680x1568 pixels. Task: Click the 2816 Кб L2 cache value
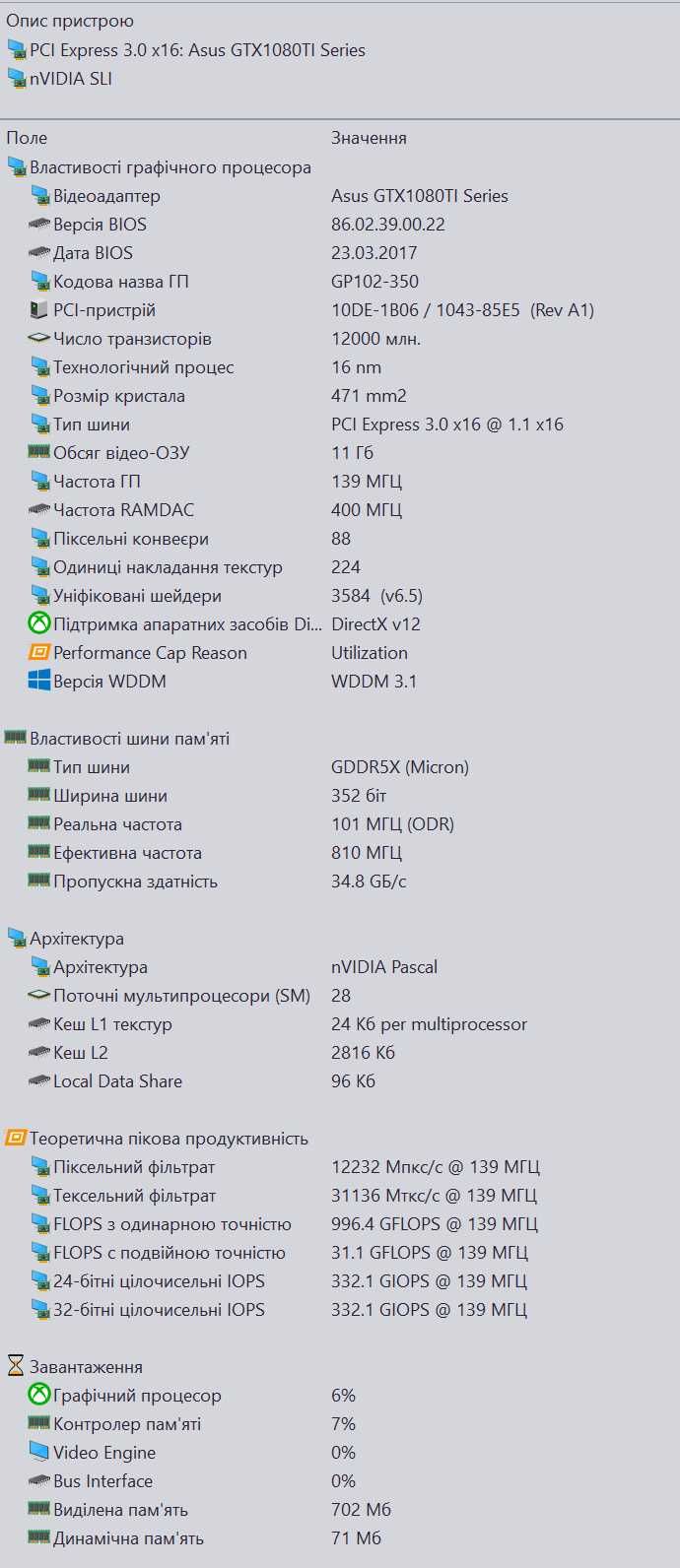pos(364,1053)
